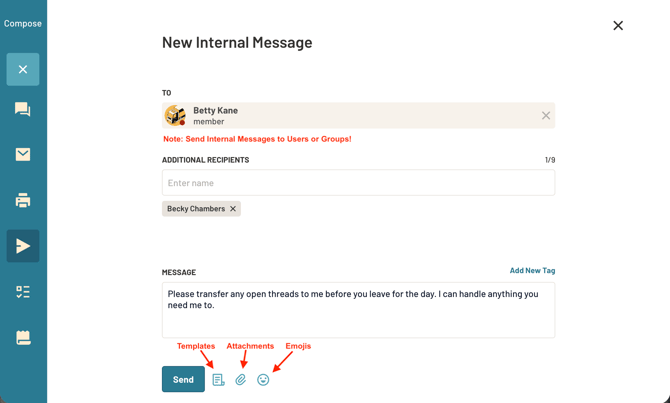
Task: Select the internal message paper-plane icon
Action: coord(23,246)
